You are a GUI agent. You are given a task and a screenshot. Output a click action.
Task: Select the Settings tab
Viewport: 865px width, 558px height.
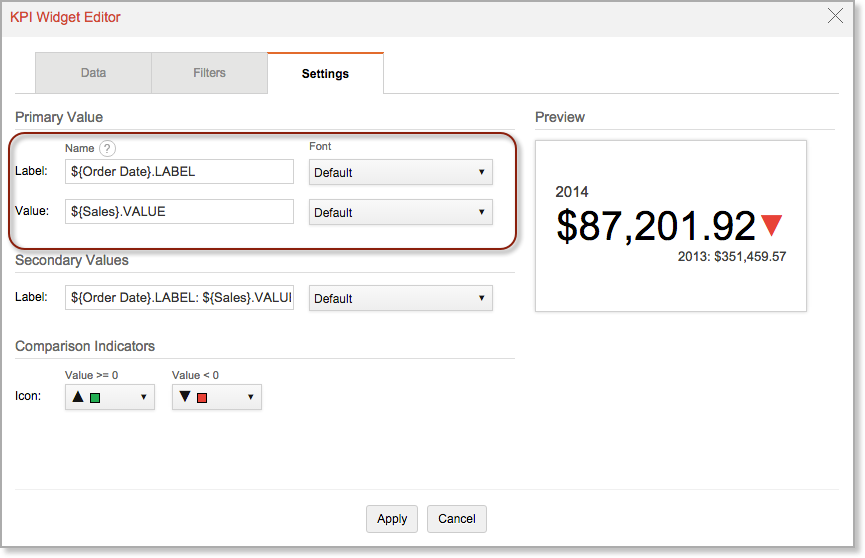click(325, 73)
